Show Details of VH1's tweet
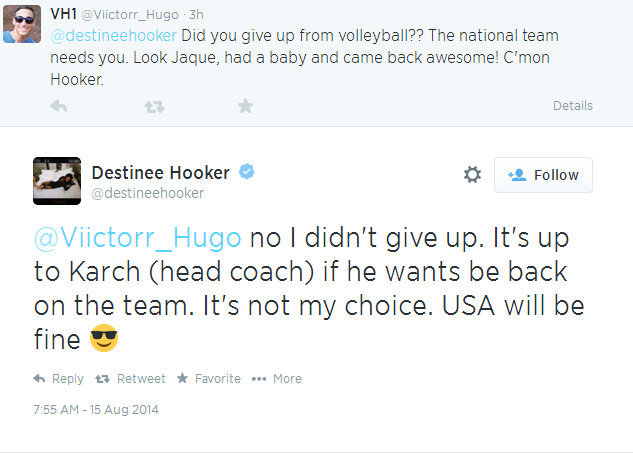The image size is (633, 453). (x=572, y=106)
